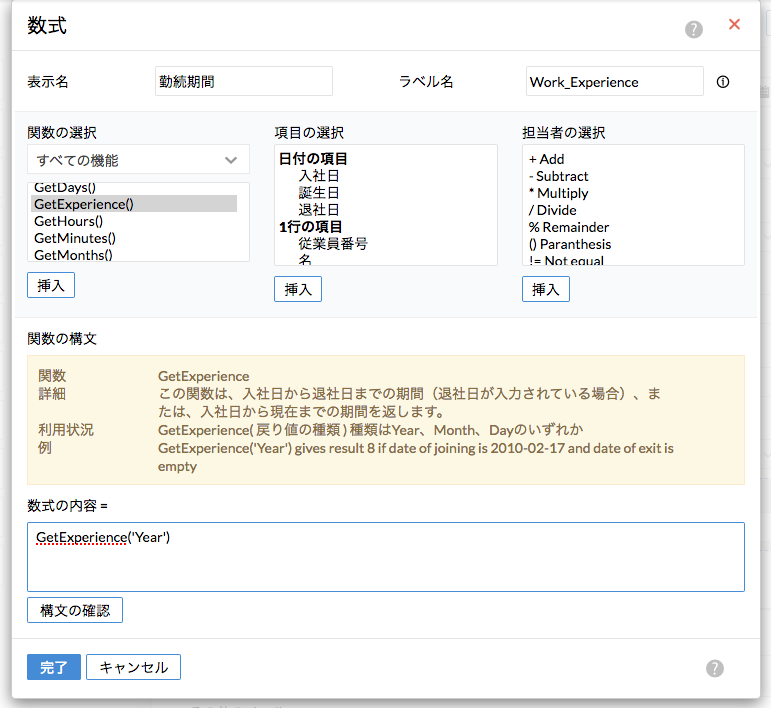Click the 構文の確認 button
This screenshot has width=771, height=708.
(75, 610)
